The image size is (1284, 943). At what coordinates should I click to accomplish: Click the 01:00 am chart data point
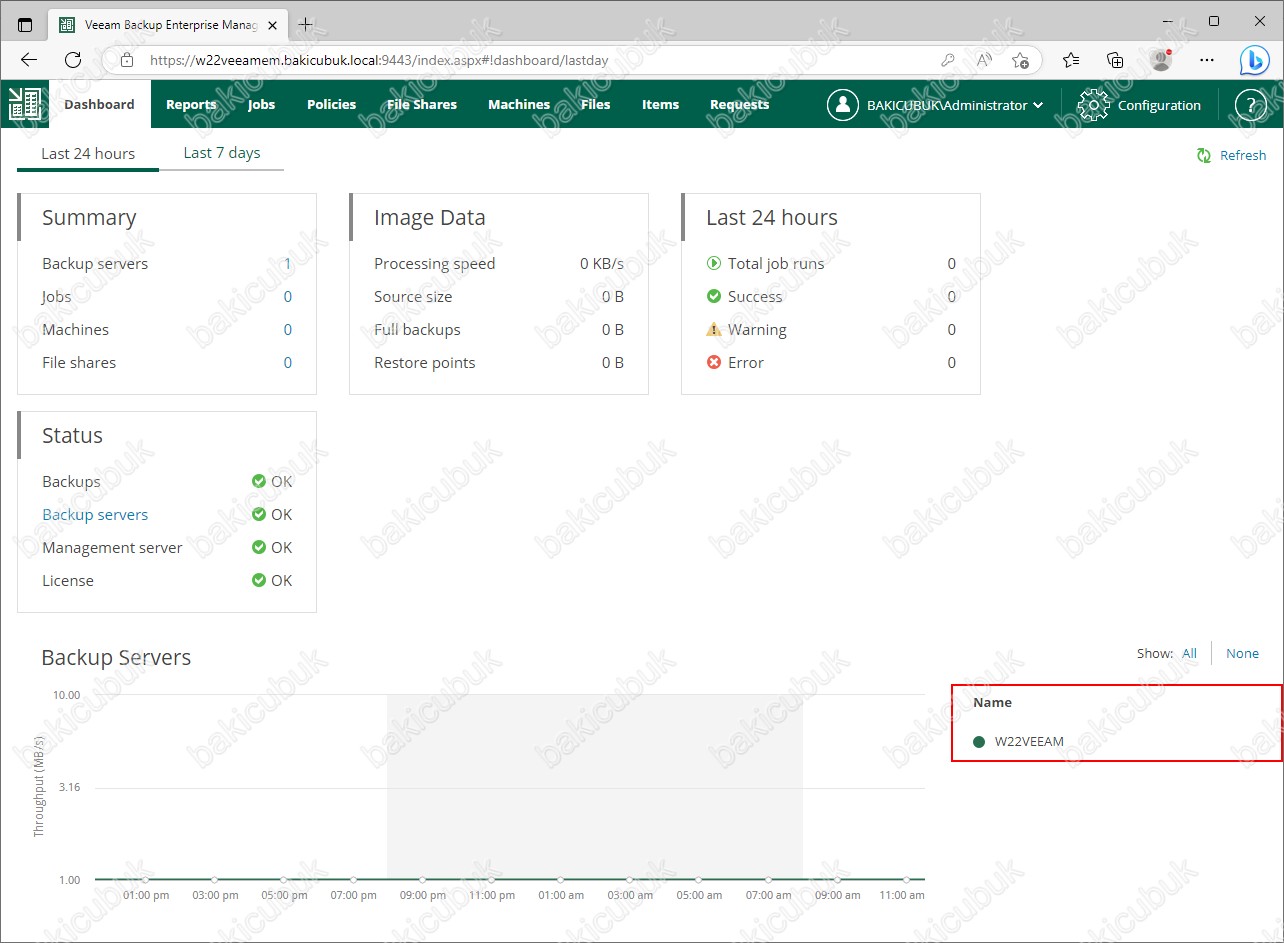click(561, 880)
